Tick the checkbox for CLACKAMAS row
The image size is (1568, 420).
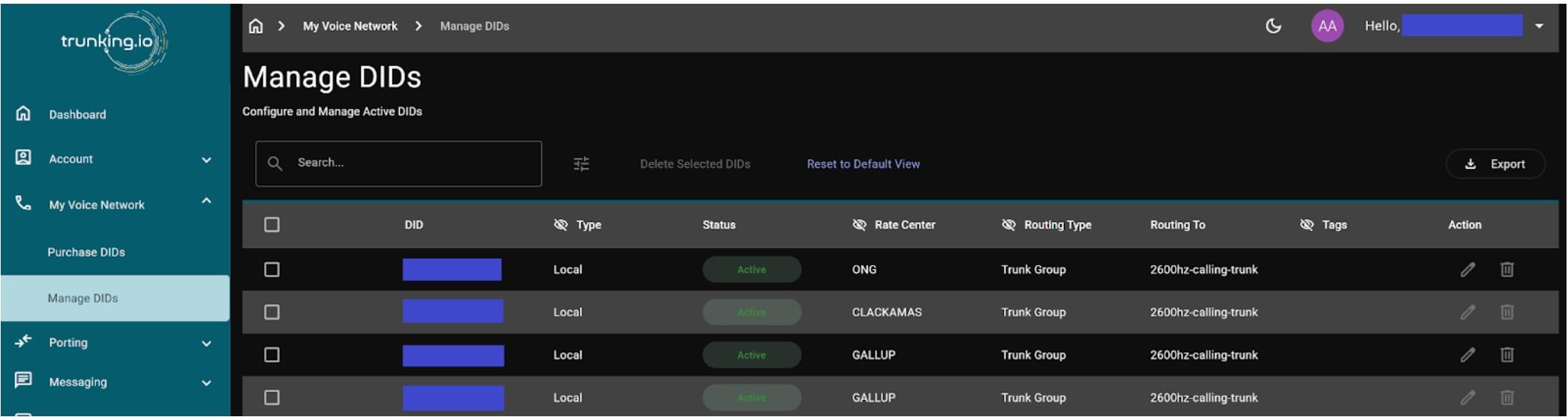(x=272, y=312)
